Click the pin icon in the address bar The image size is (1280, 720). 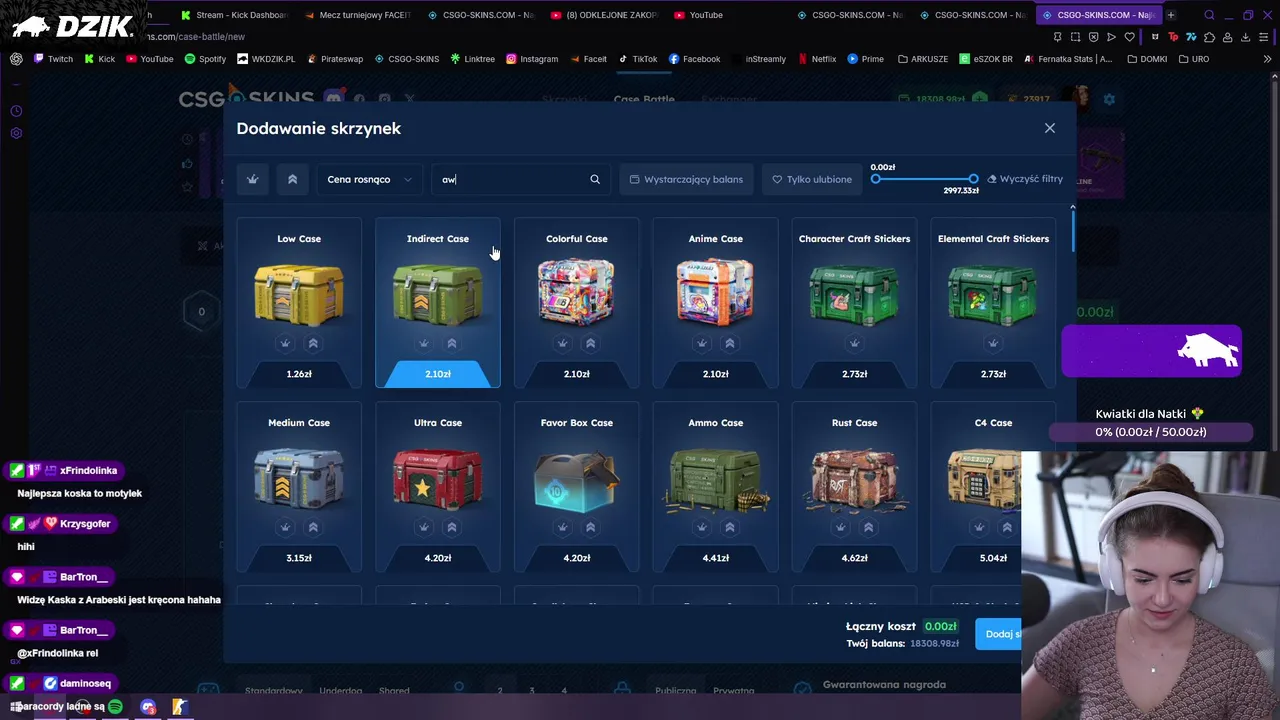point(1057,37)
